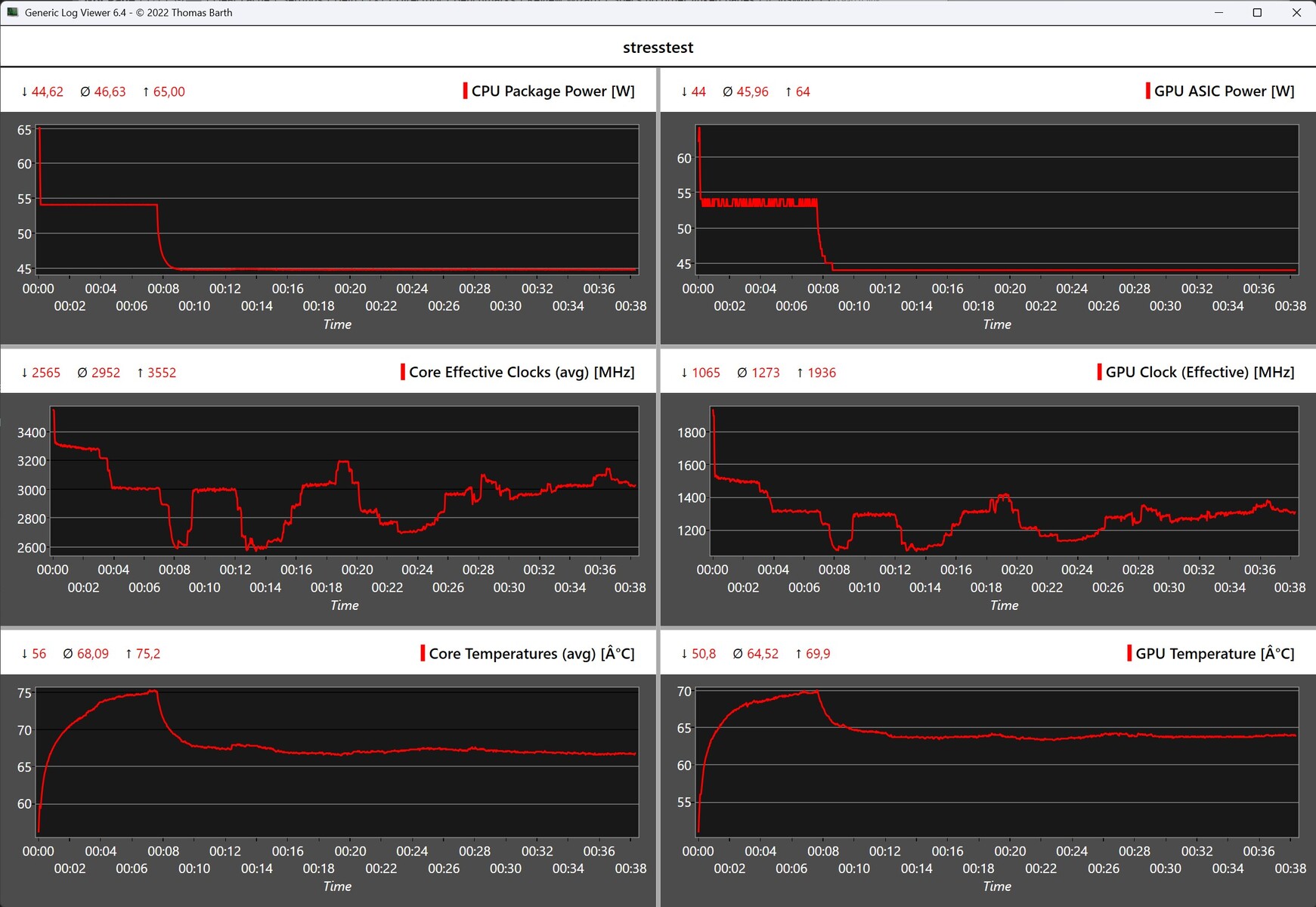Minimize the Generic Log Viewer window

coord(1218,12)
